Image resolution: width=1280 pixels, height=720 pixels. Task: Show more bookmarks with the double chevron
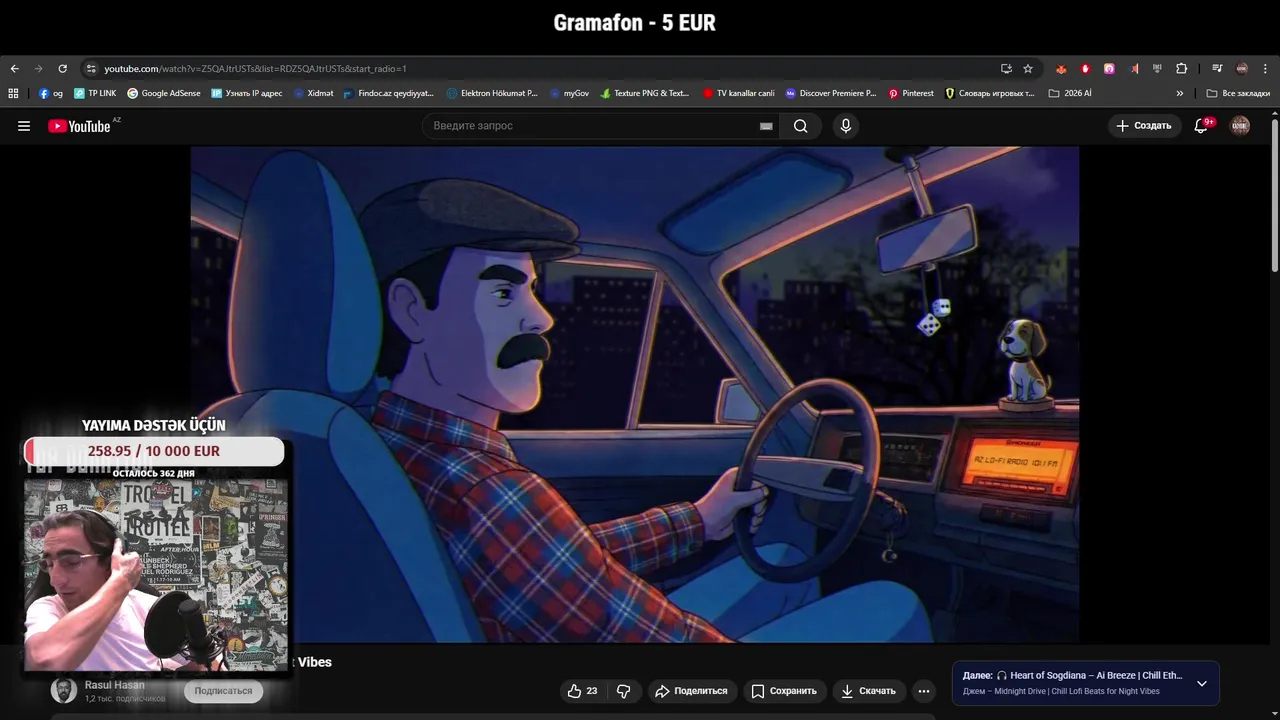(x=1180, y=93)
